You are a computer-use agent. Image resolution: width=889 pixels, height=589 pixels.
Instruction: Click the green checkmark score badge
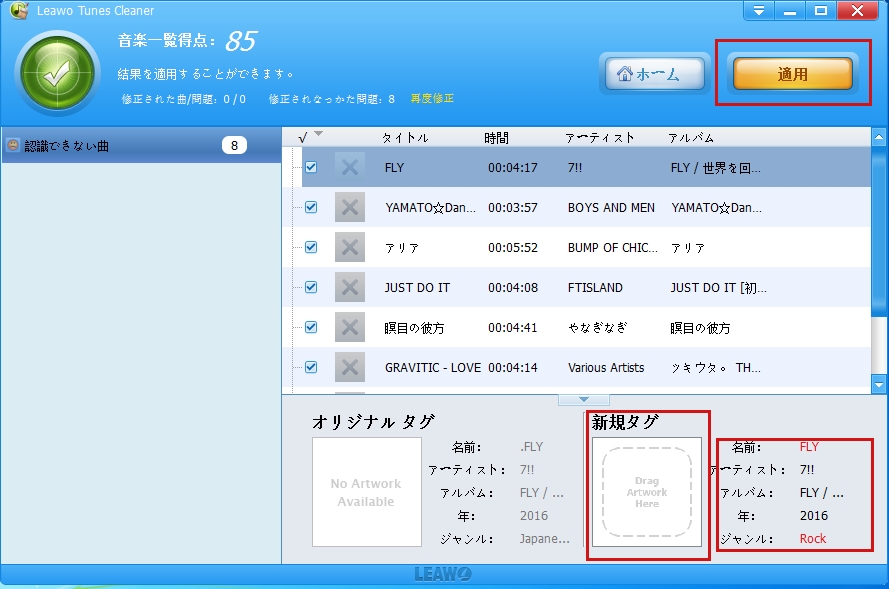click(57, 73)
